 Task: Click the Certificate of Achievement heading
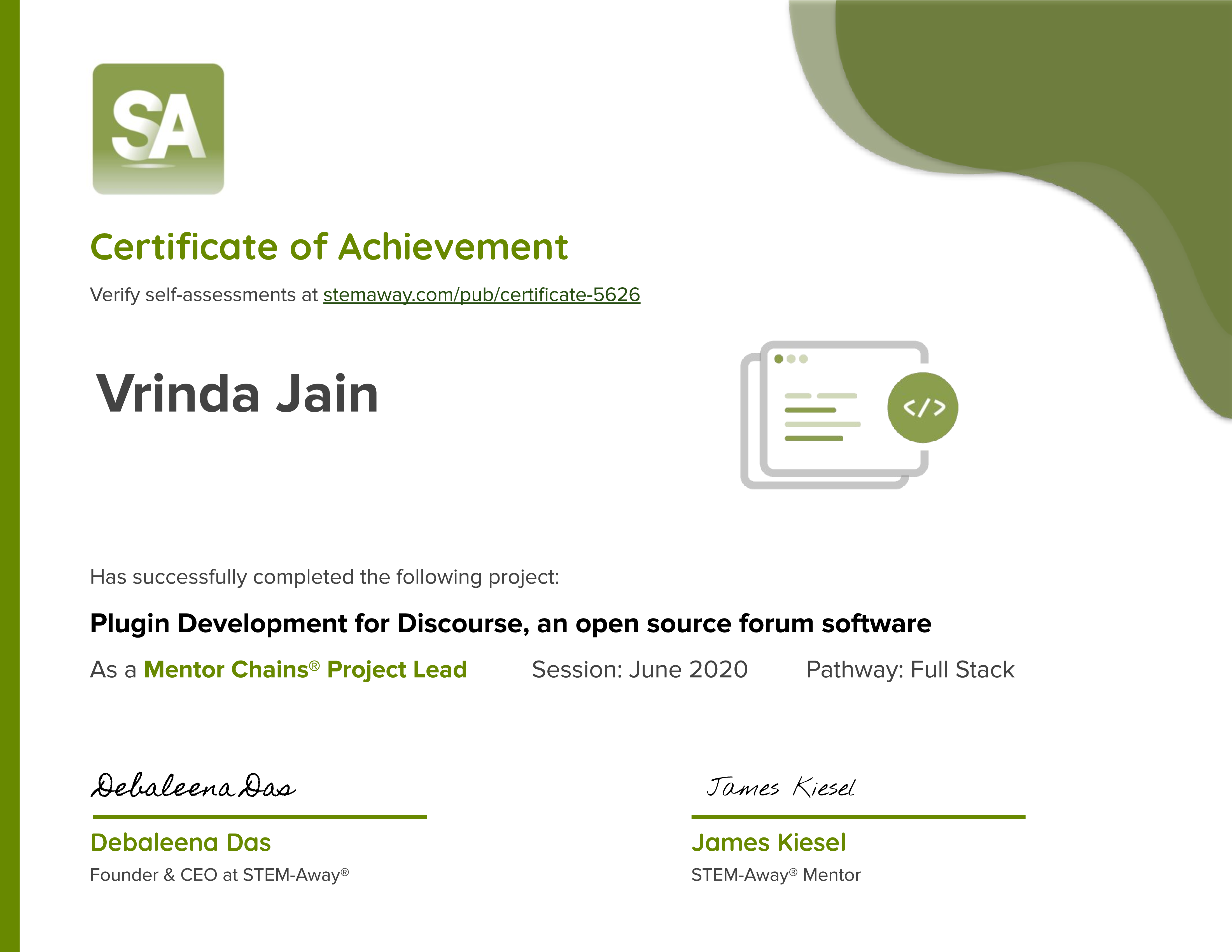tap(329, 247)
